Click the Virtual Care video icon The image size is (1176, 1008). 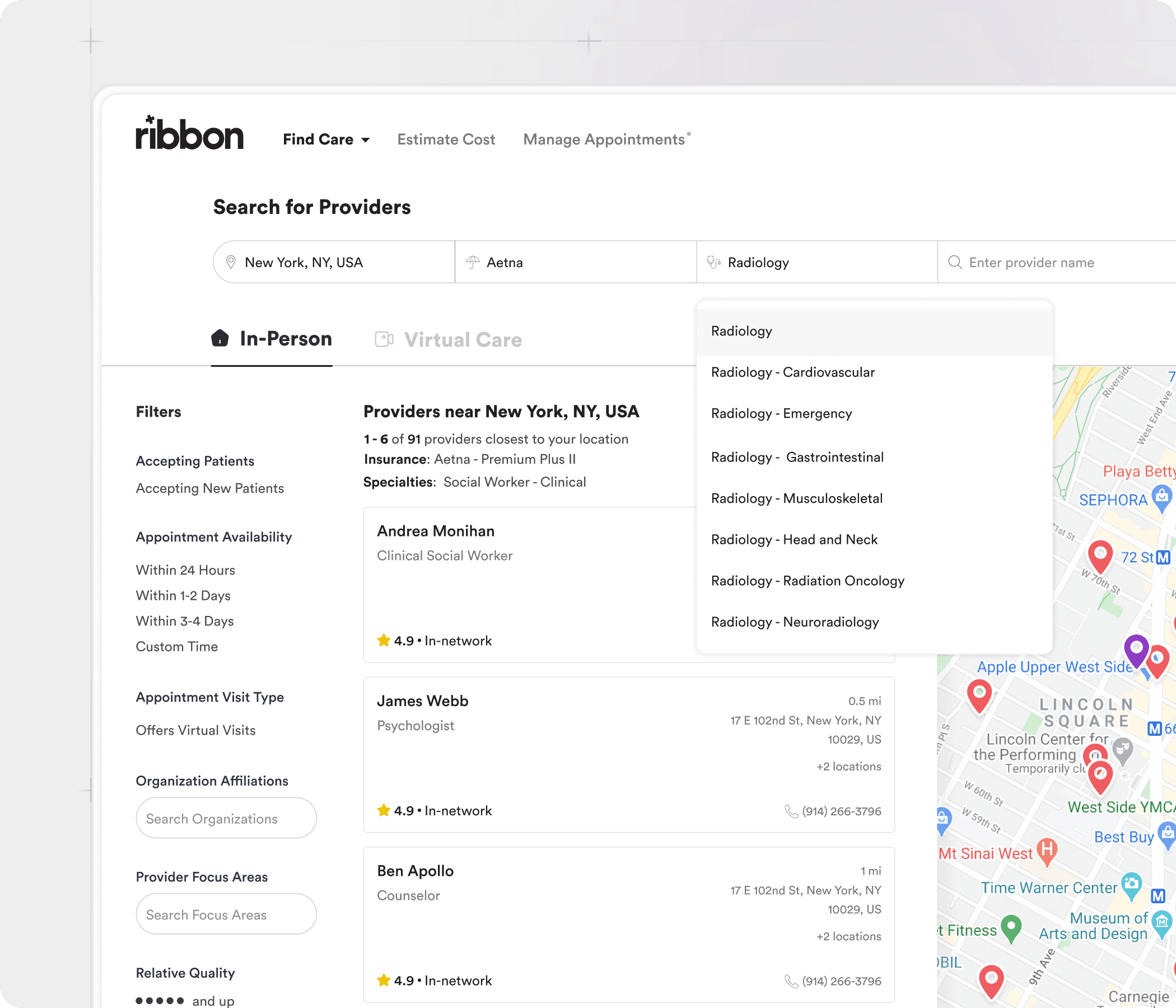pyautogui.click(x=384, y=339)
